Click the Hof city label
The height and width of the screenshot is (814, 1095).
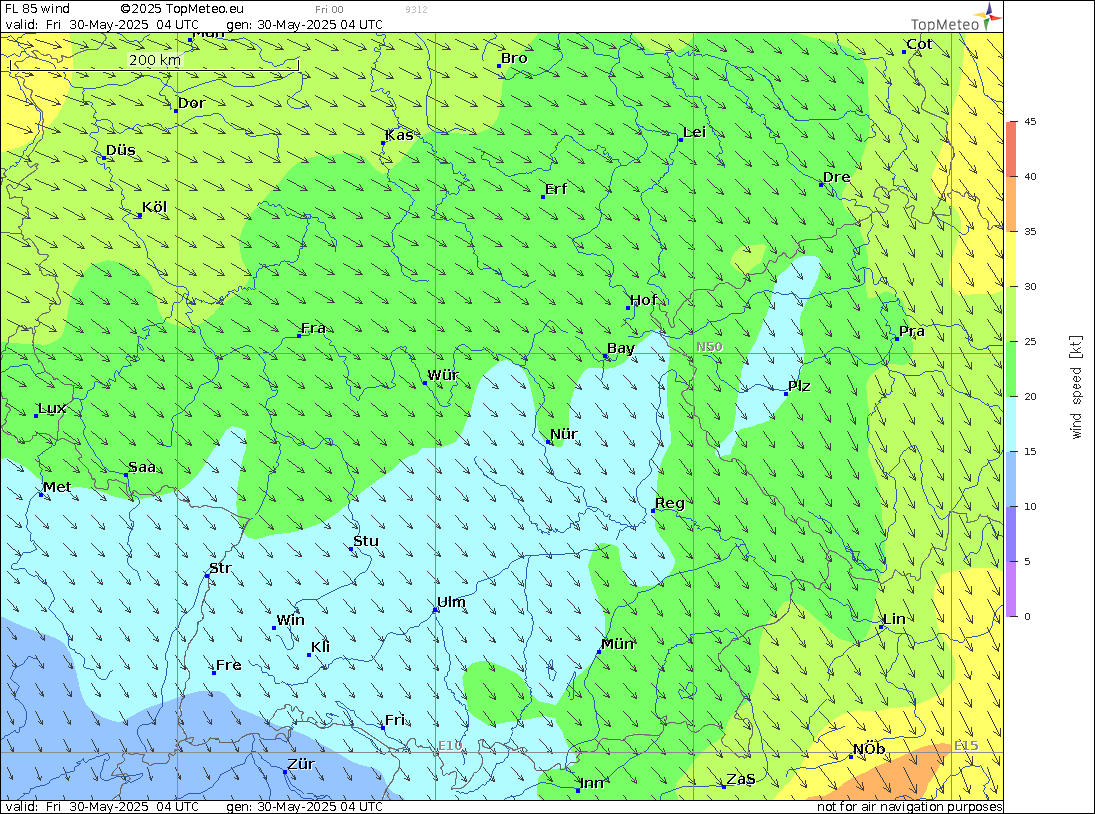644,300
